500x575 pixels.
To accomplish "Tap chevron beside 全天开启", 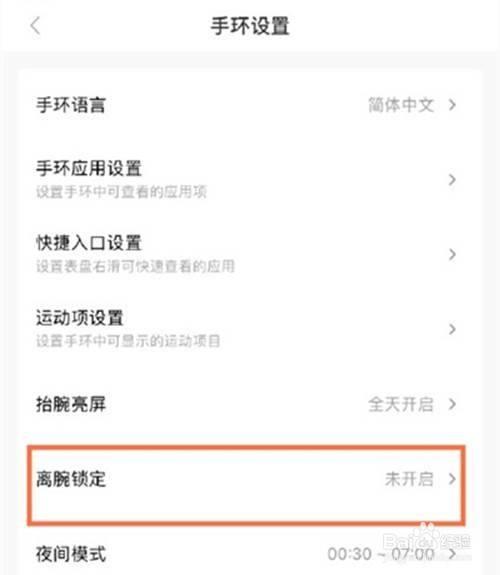I will [452, 404].
